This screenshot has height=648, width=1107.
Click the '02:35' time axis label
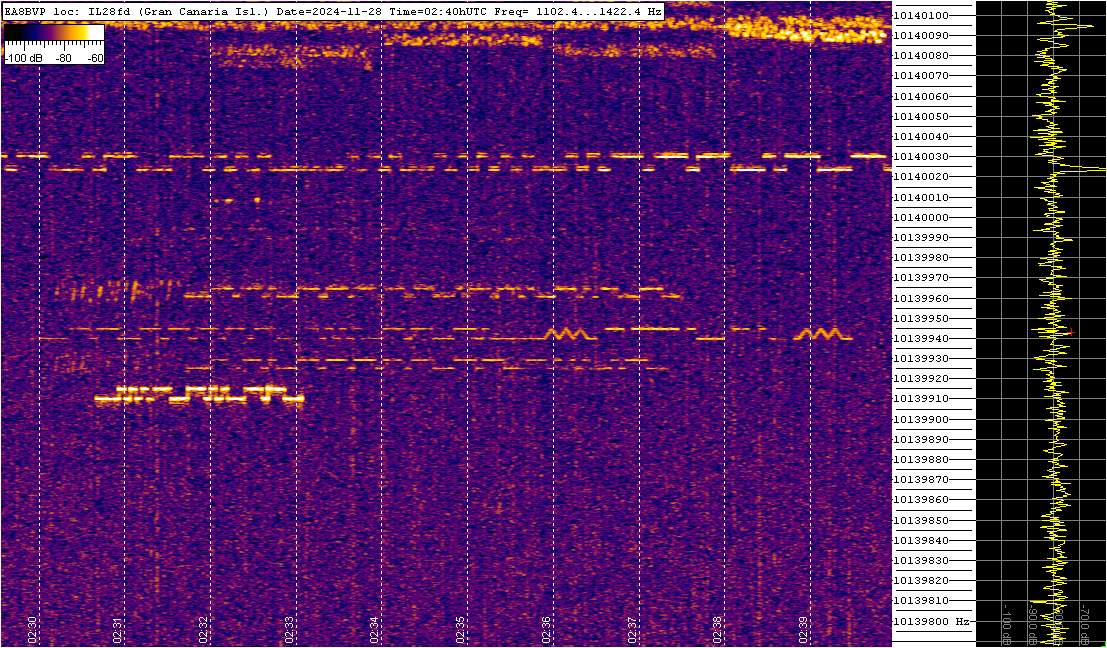click(x=460, y=628)
